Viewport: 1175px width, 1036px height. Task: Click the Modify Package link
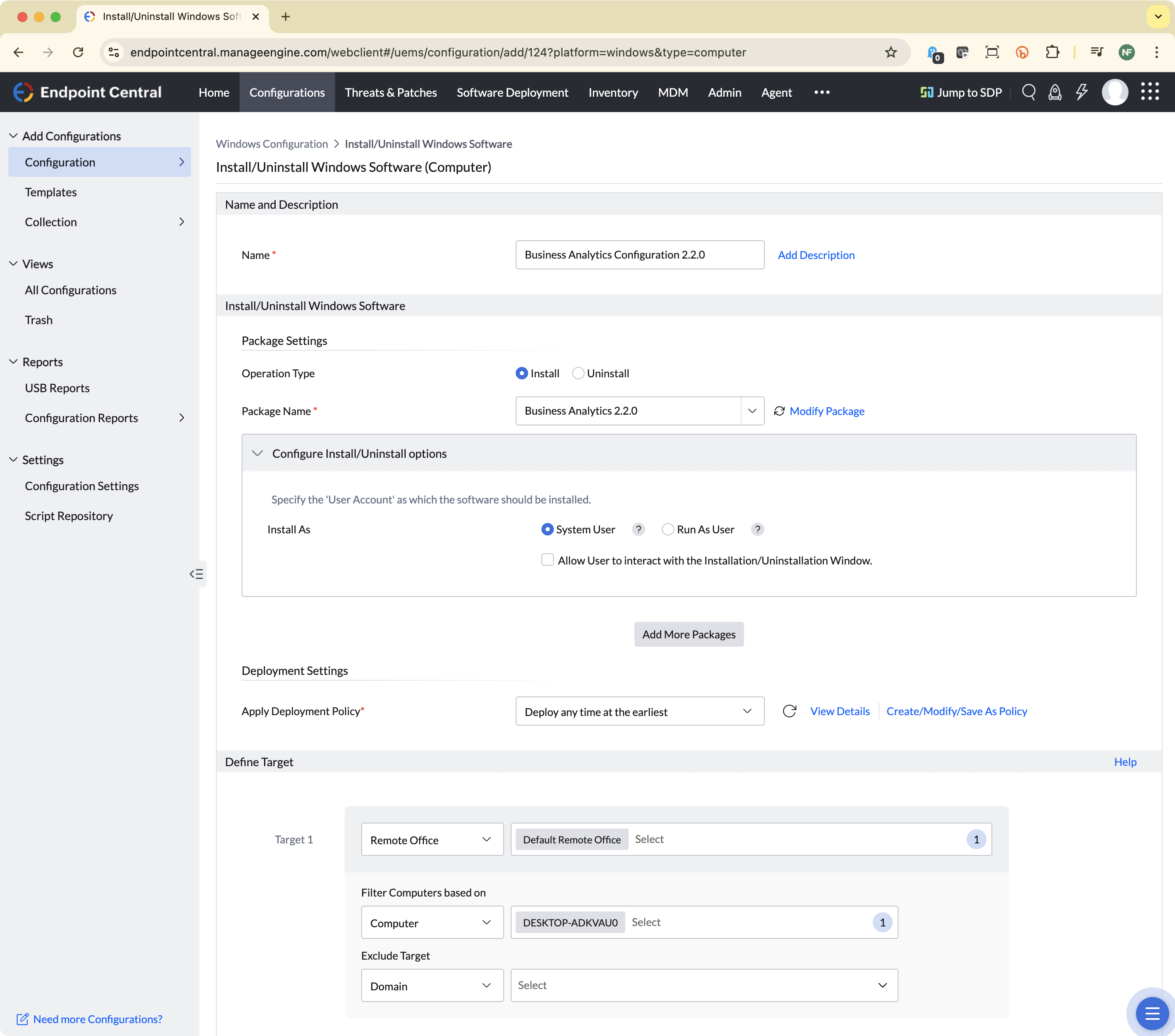click(826, 411)
